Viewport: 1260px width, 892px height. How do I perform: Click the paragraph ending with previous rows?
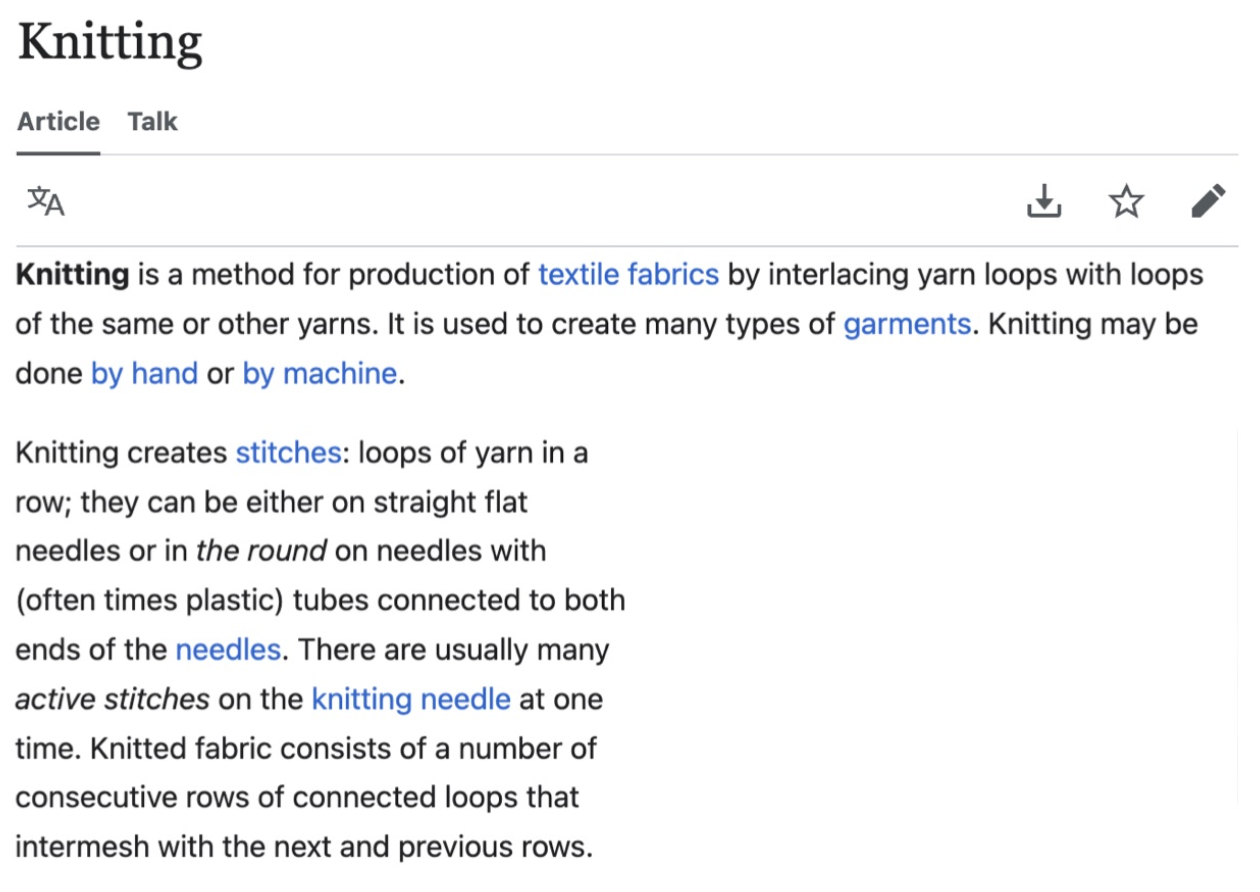pyautogui.click(x=320, y=649)
